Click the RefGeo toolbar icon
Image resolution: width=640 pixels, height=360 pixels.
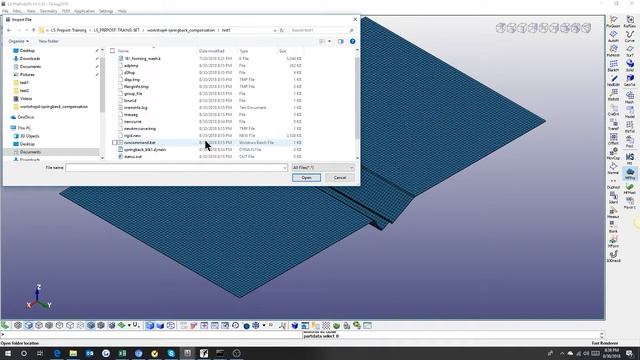tap(630, 21)
